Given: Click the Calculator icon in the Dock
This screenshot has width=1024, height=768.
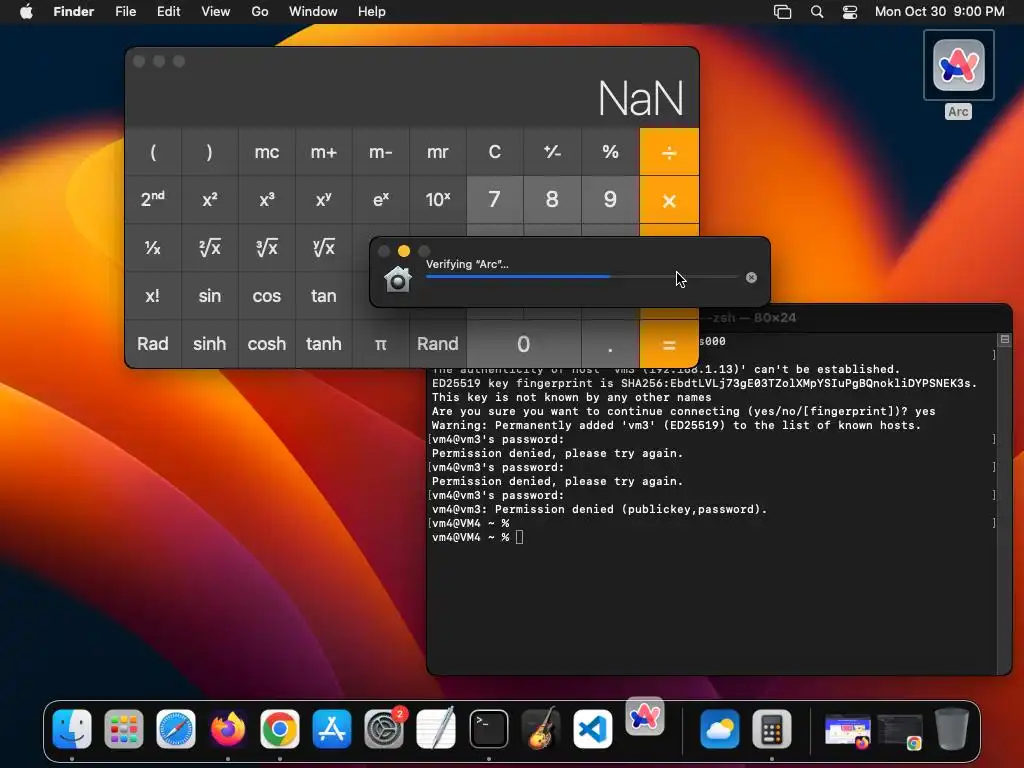Looking at the screenshot, I should [x=772, y=729].
